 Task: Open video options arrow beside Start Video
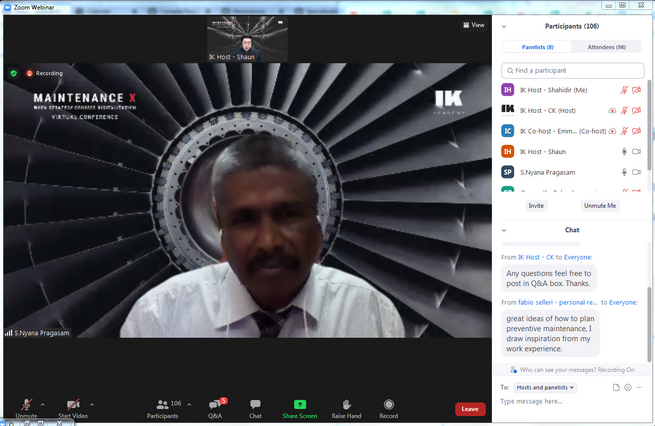91,405
